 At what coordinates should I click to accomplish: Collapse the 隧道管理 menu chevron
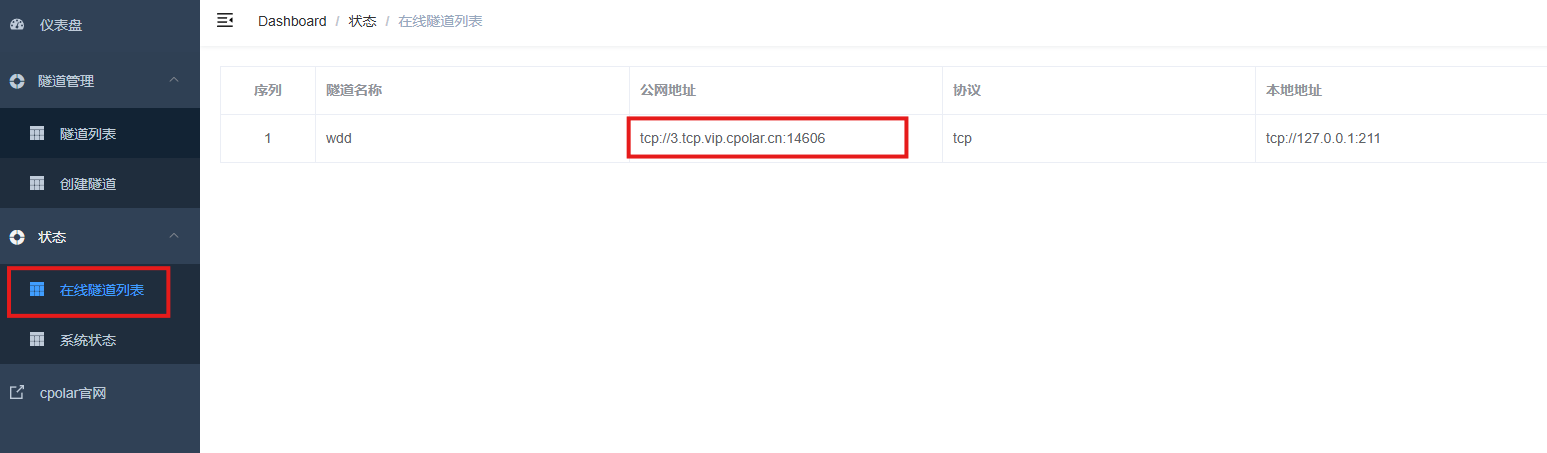(x=174, y=80)
